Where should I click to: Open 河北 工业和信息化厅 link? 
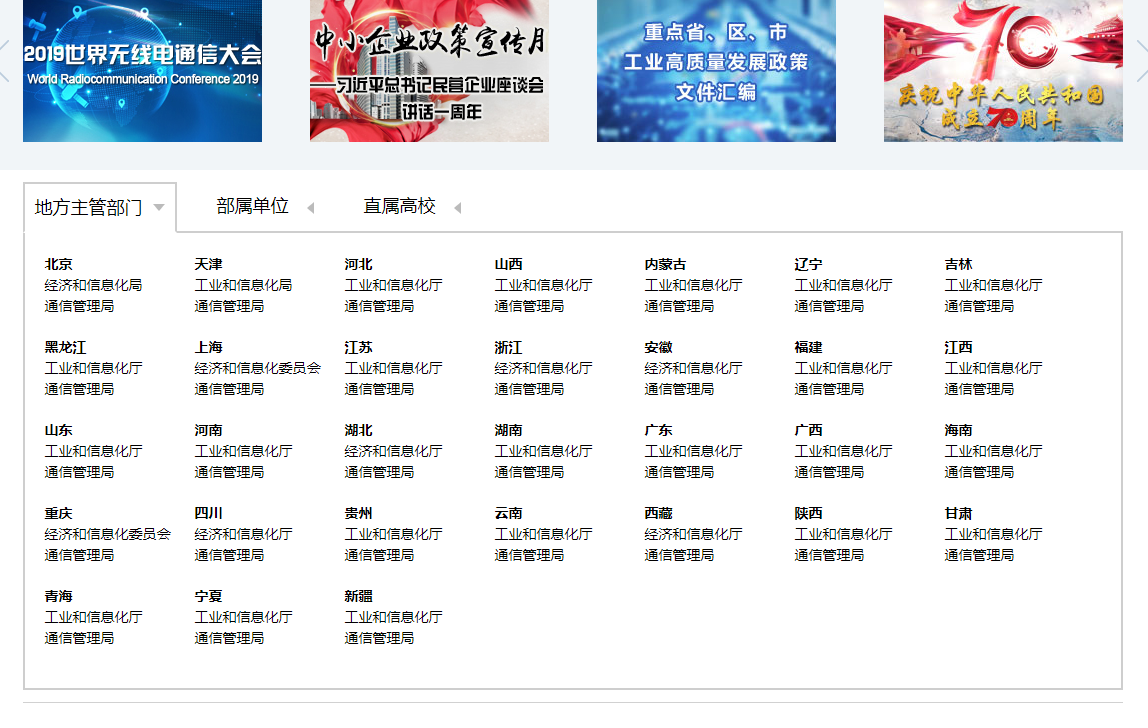[393, 285]
